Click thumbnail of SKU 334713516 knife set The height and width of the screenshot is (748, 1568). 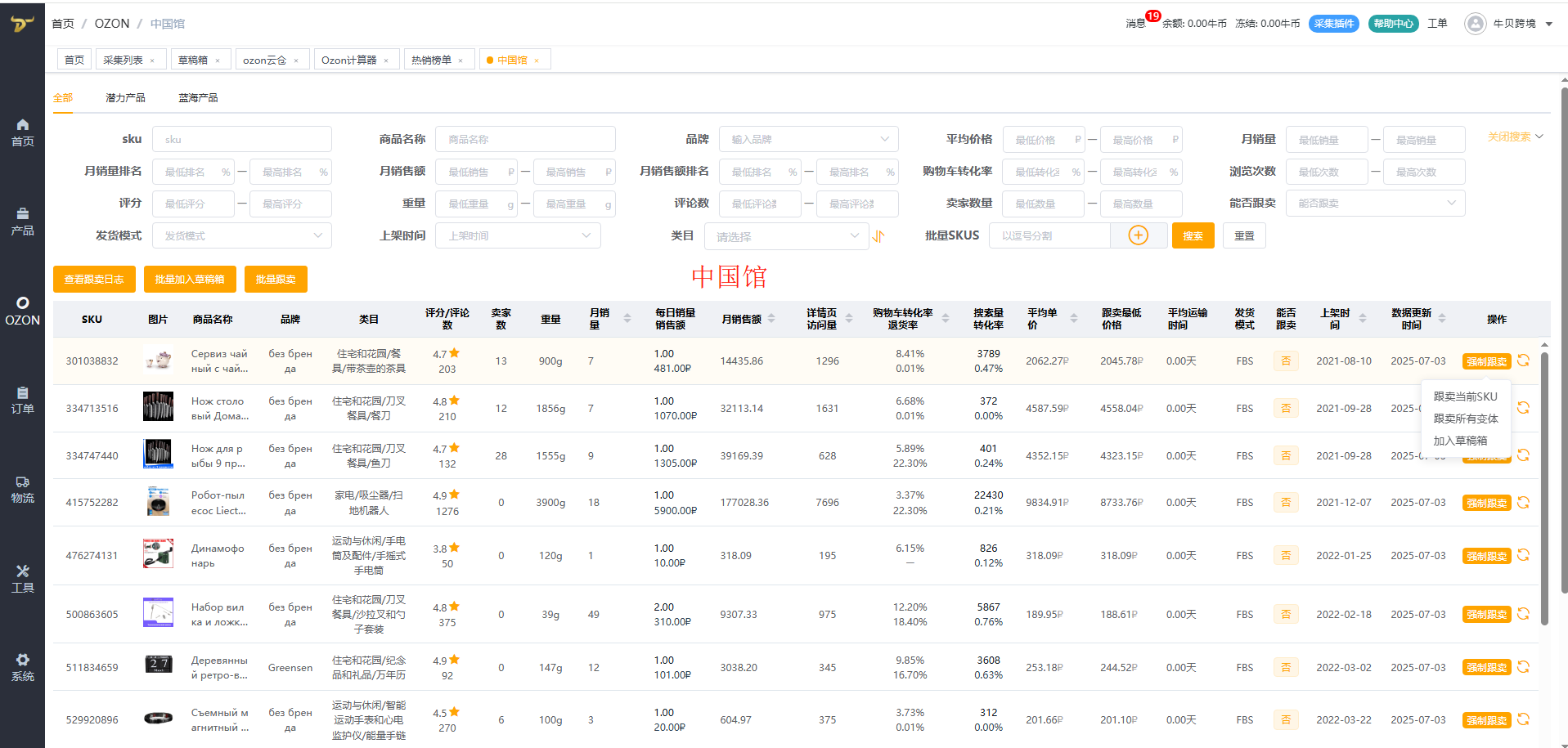[x=158, y=406]
